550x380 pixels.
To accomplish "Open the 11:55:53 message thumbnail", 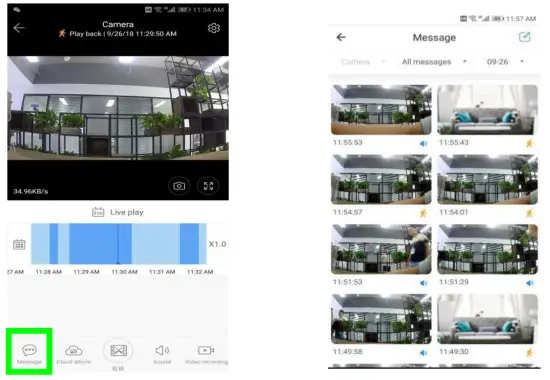I will pyautogui.click(x=381, y=110).
